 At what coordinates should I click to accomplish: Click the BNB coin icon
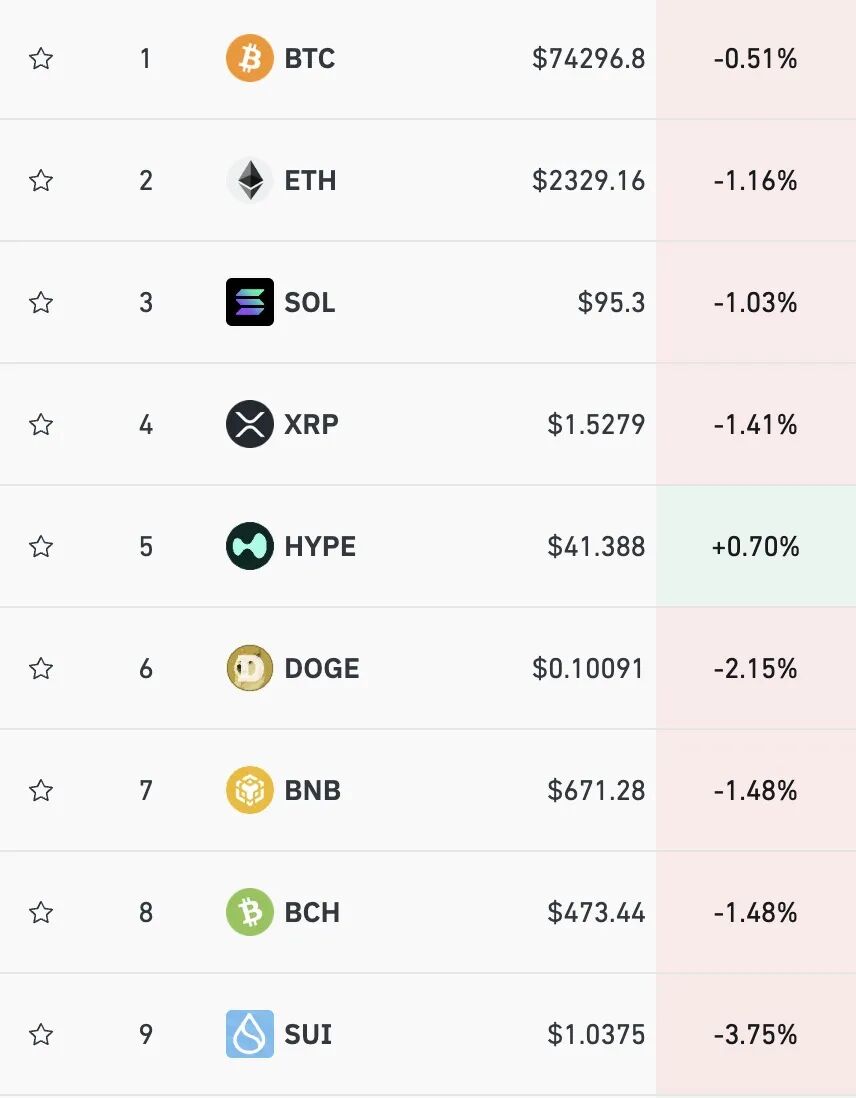click(x=250, y=790)
